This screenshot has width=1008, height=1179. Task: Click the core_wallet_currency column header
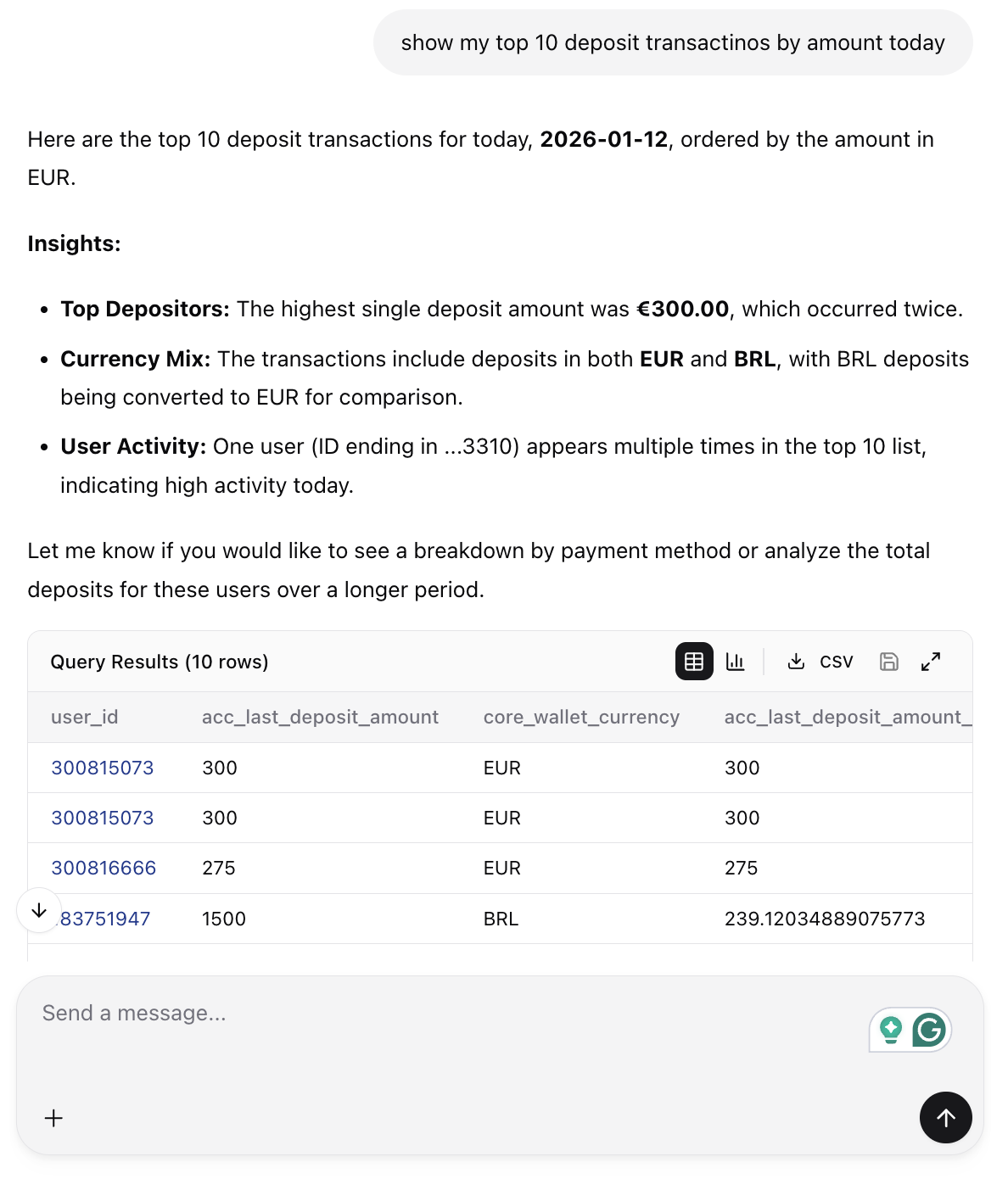(581, 717)
